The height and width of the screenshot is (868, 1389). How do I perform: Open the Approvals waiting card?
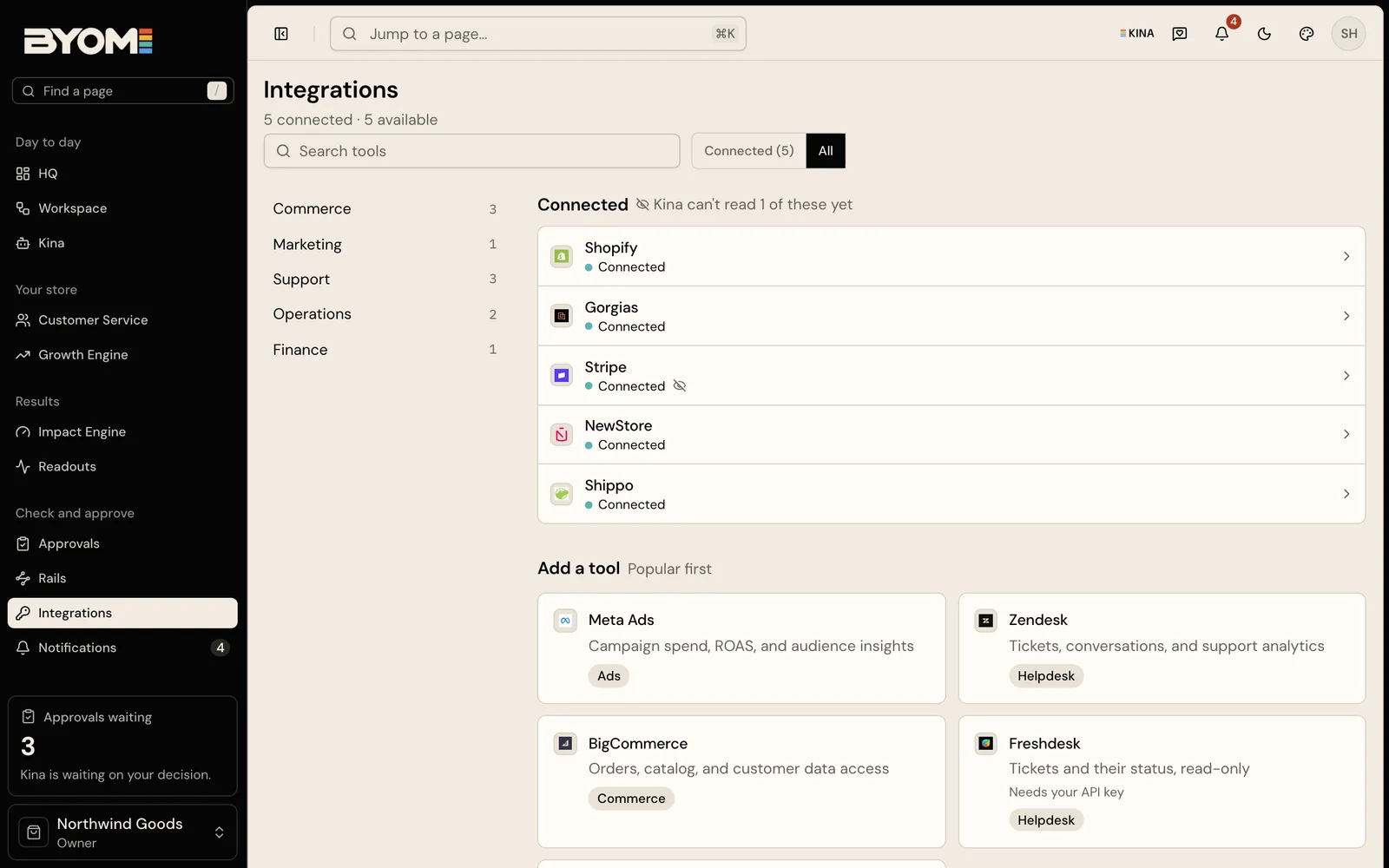click(122, 746)
